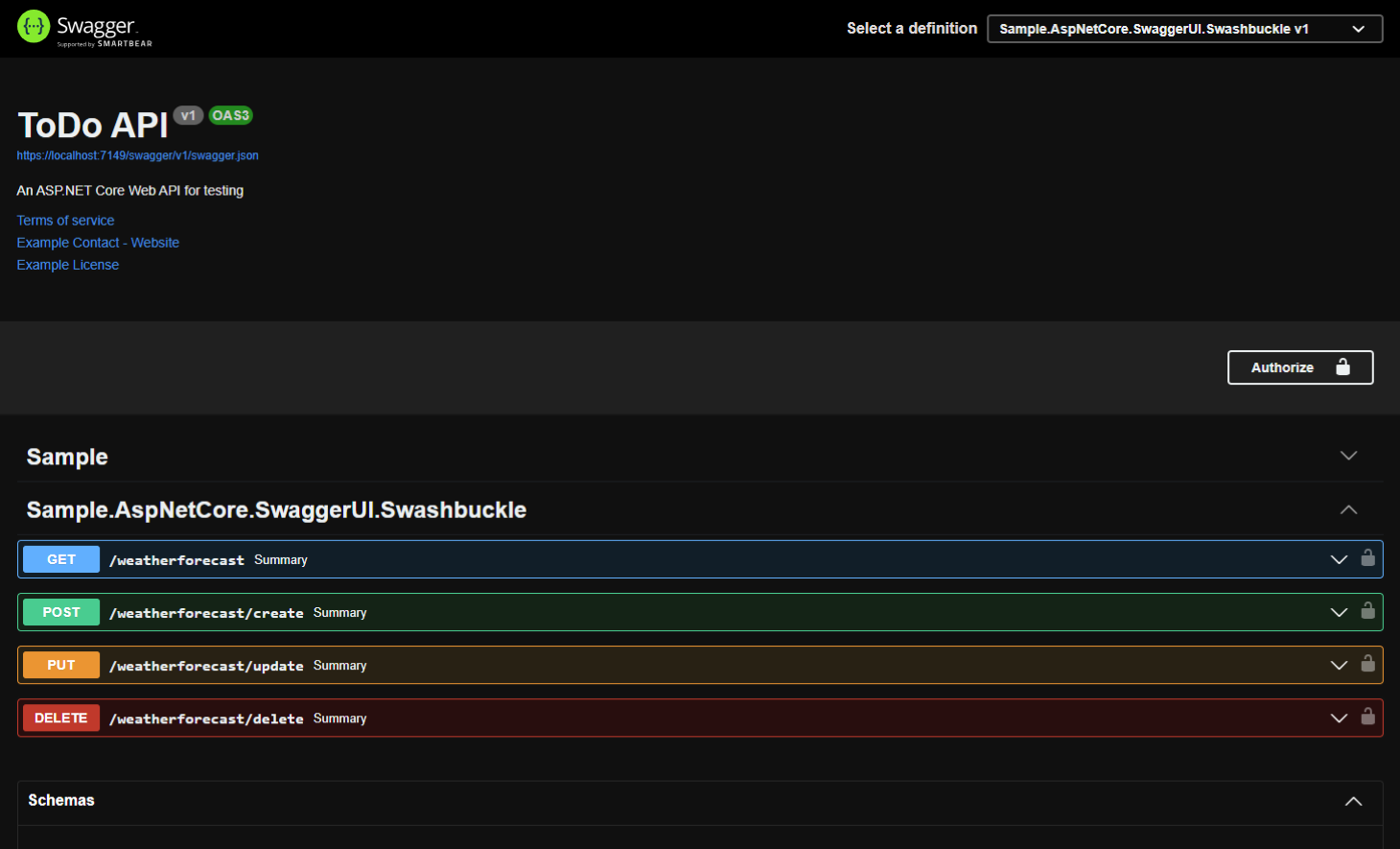Click the v1 version badge
Image resolution: width=1400 pixels, height=849 pixels.
[188, 115]
